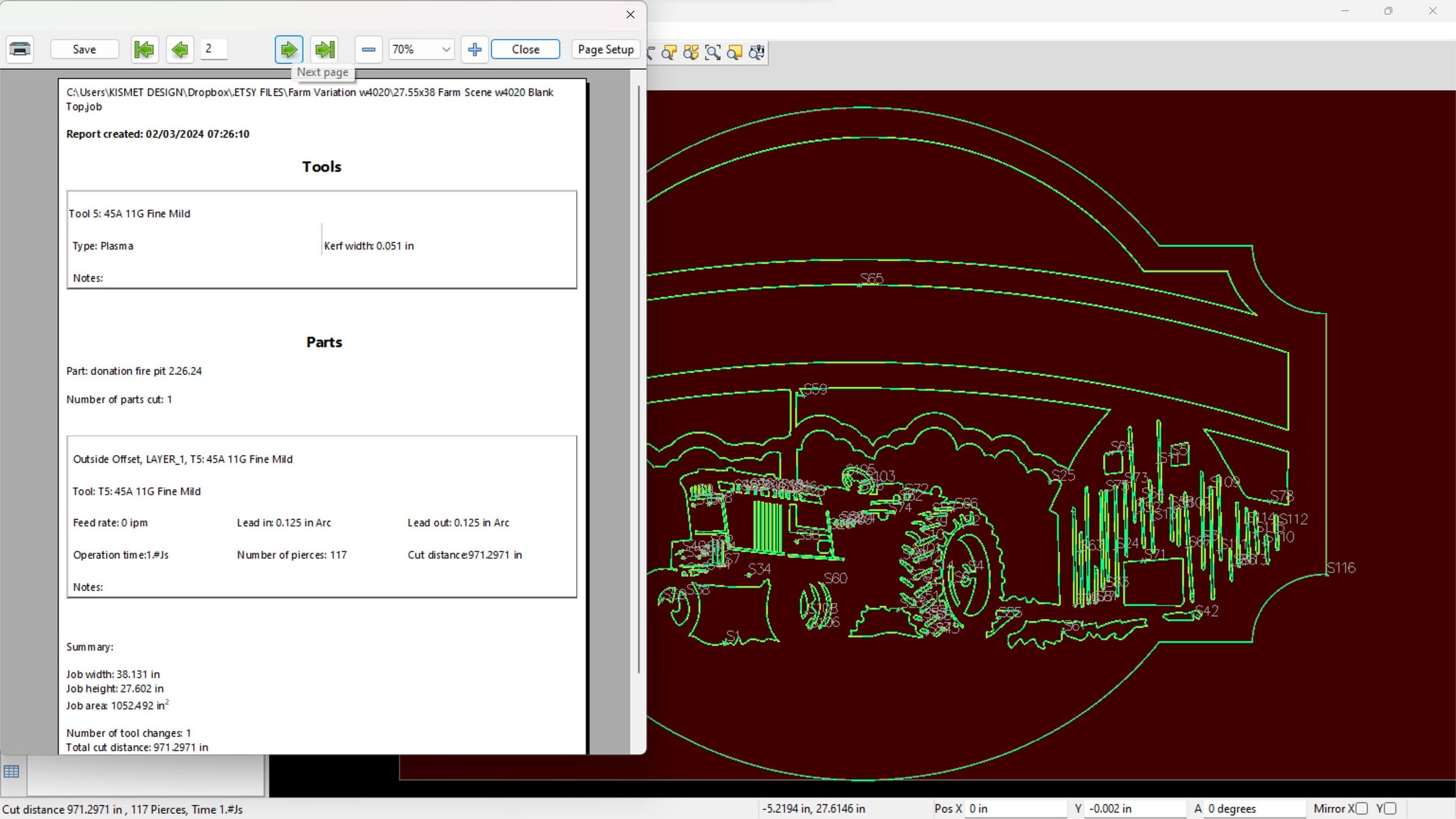Zoom in report with plus button
Viewport: 1456px width, 819px height.
point(475,49)
